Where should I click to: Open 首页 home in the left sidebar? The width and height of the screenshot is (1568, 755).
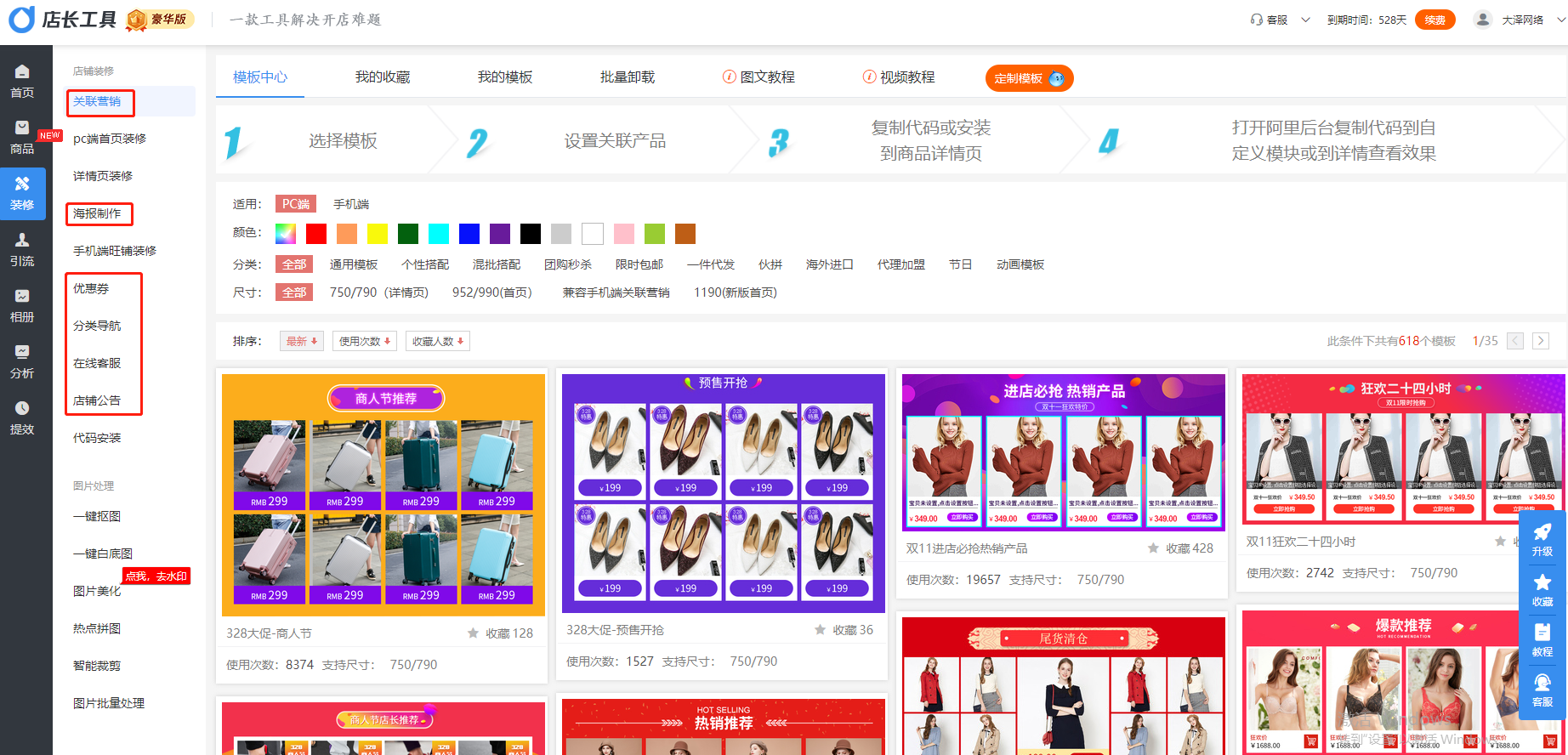pyautogui.click(x=22, y=82)
